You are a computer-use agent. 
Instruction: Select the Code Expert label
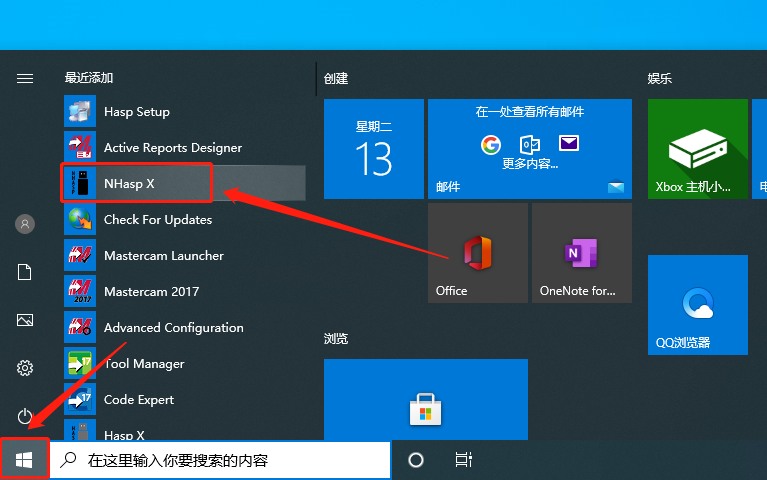139,400
